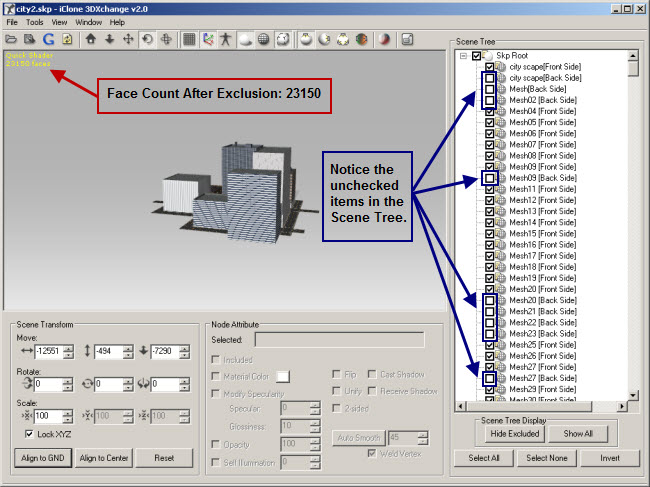The width and height of the screenshot is (650, 487).
Task: Open the Help menu
Action: click(117, 22)
